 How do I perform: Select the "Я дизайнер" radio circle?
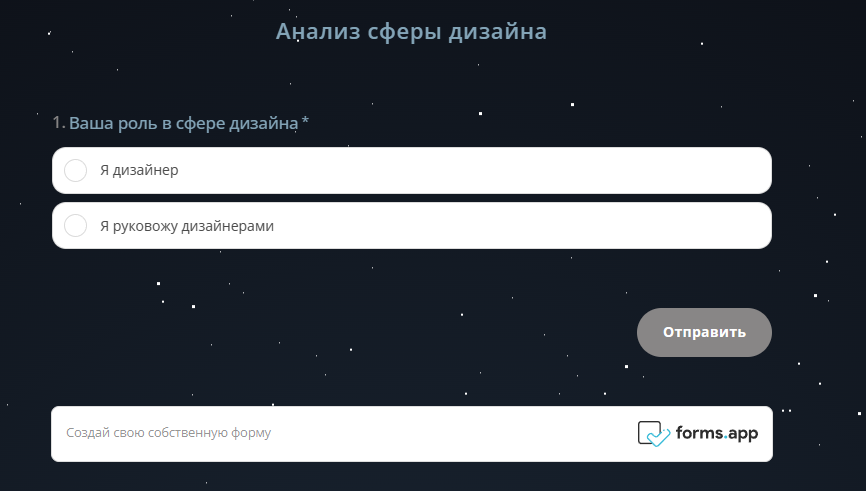(75, 171)
